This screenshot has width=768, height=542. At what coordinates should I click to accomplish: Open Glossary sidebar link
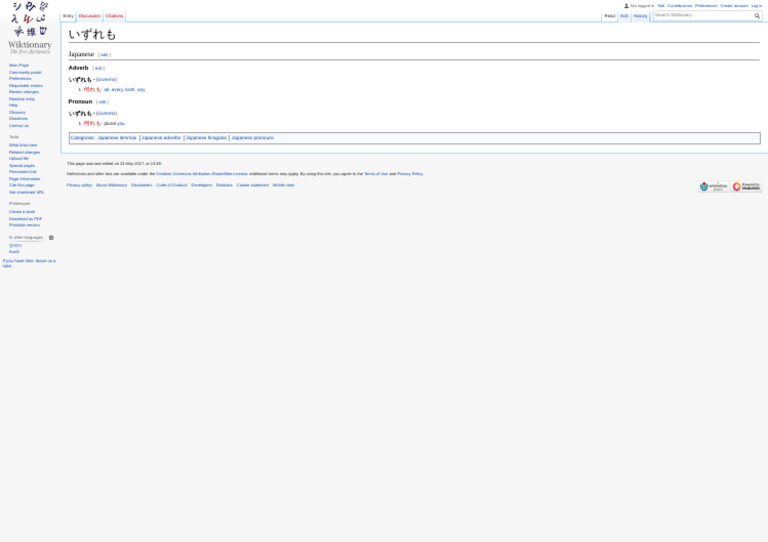[17, 112]
